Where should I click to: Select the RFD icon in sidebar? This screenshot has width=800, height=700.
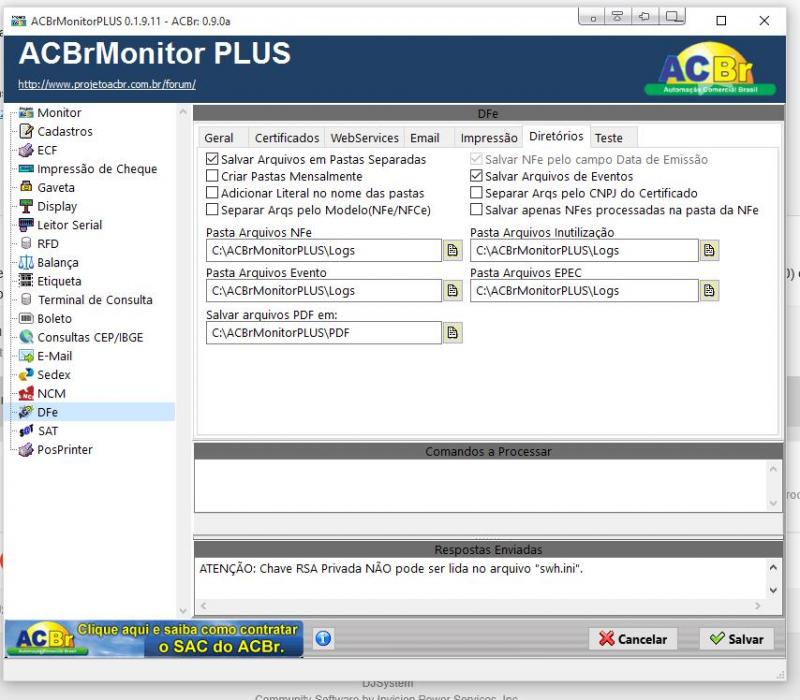[26, 243]
